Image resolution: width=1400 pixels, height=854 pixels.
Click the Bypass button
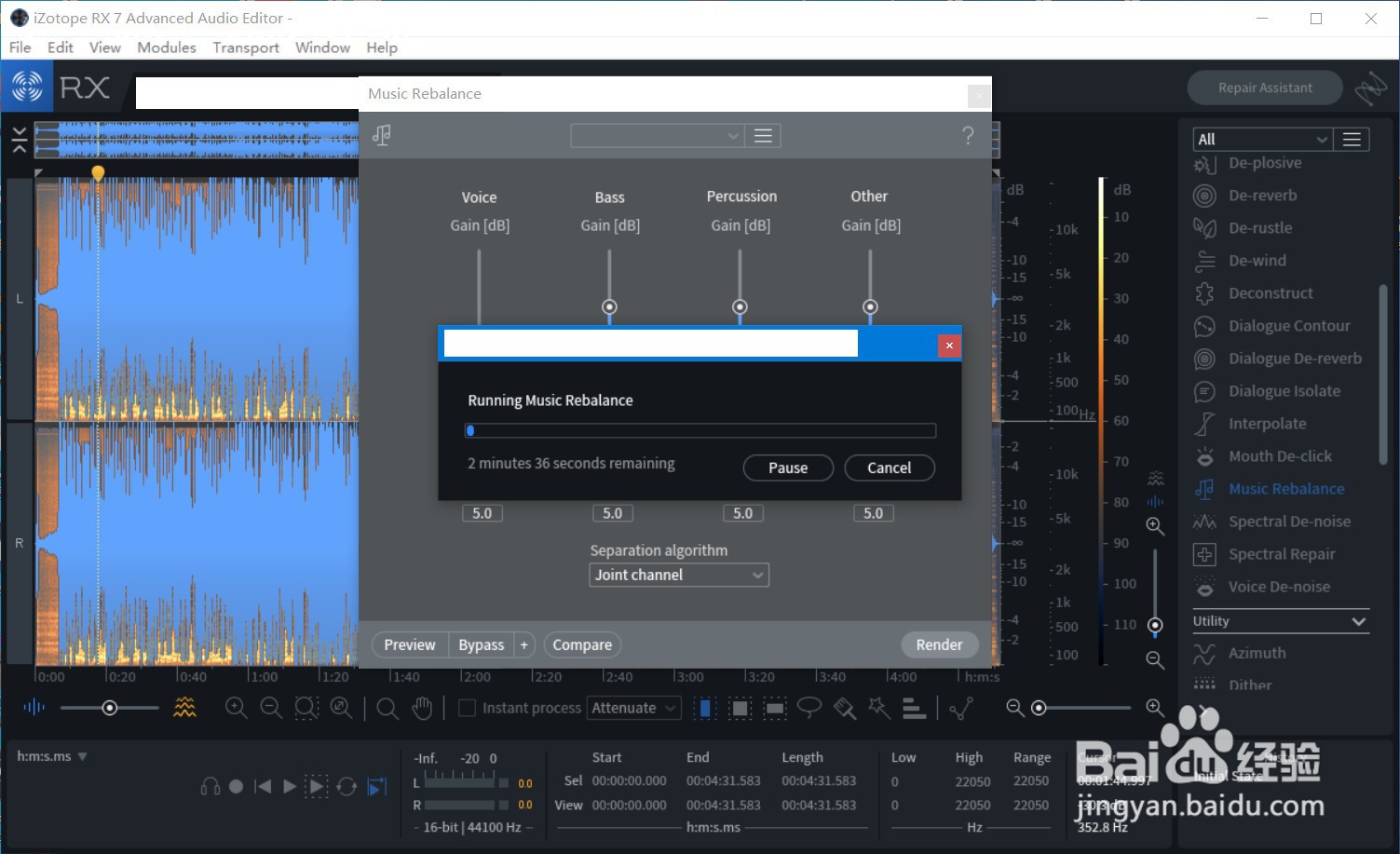point(482,644)
